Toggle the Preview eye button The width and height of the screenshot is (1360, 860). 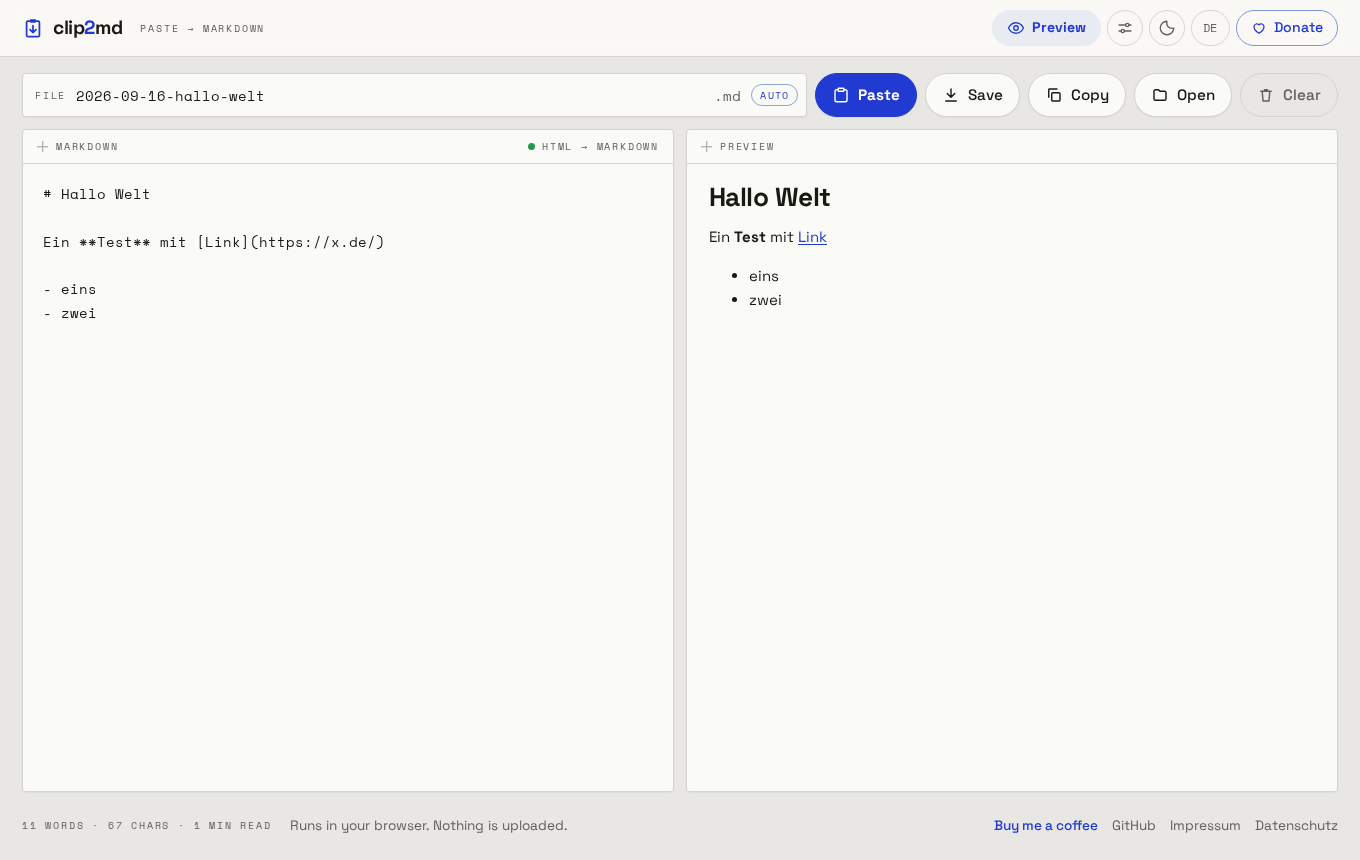pos(1046,28)
